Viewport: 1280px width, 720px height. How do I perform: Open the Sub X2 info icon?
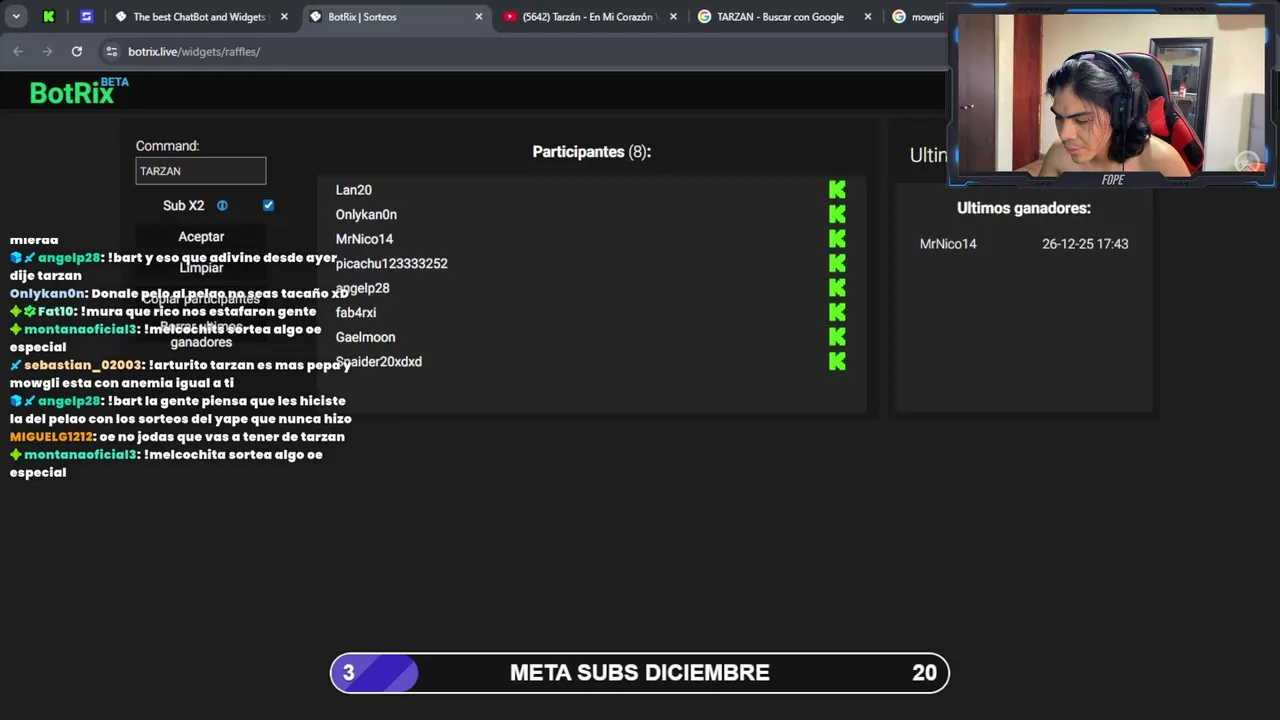click(222, 205)
